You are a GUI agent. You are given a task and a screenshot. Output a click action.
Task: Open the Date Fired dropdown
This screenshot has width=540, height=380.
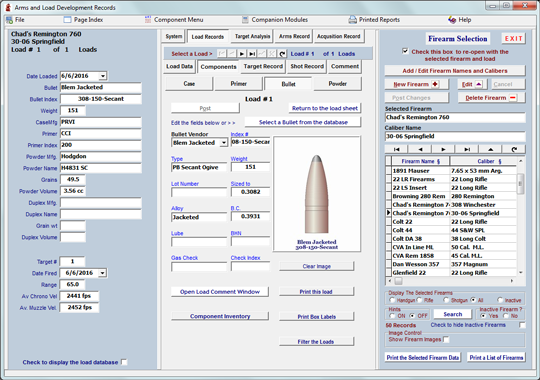[102, 273]
